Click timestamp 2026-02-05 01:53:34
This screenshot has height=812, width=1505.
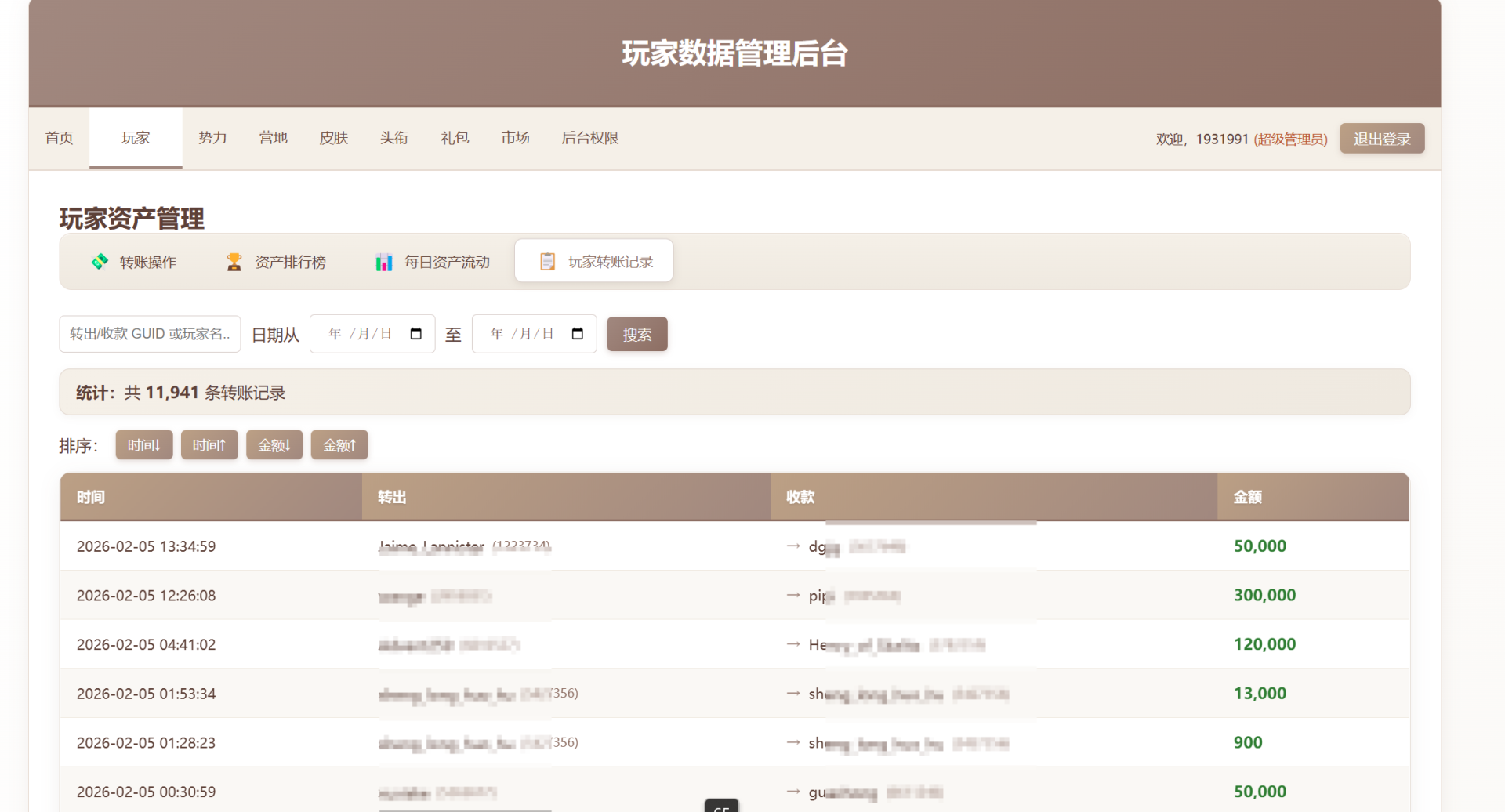pyautogui.click(x=146, y=694)
